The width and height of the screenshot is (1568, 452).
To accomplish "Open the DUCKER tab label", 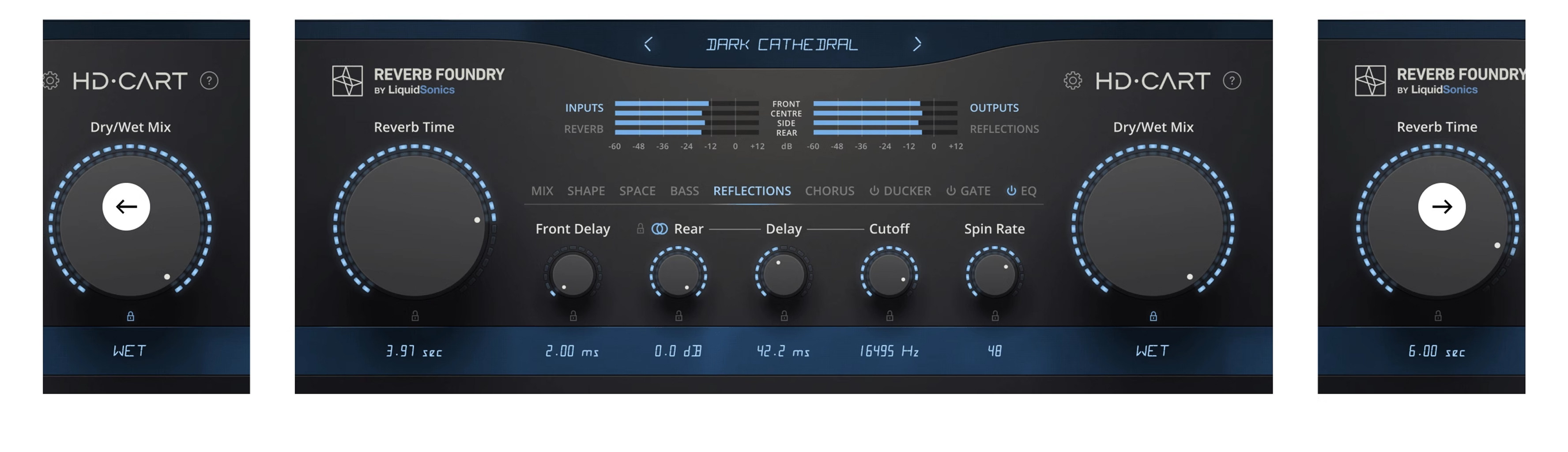I will point(907,191).
